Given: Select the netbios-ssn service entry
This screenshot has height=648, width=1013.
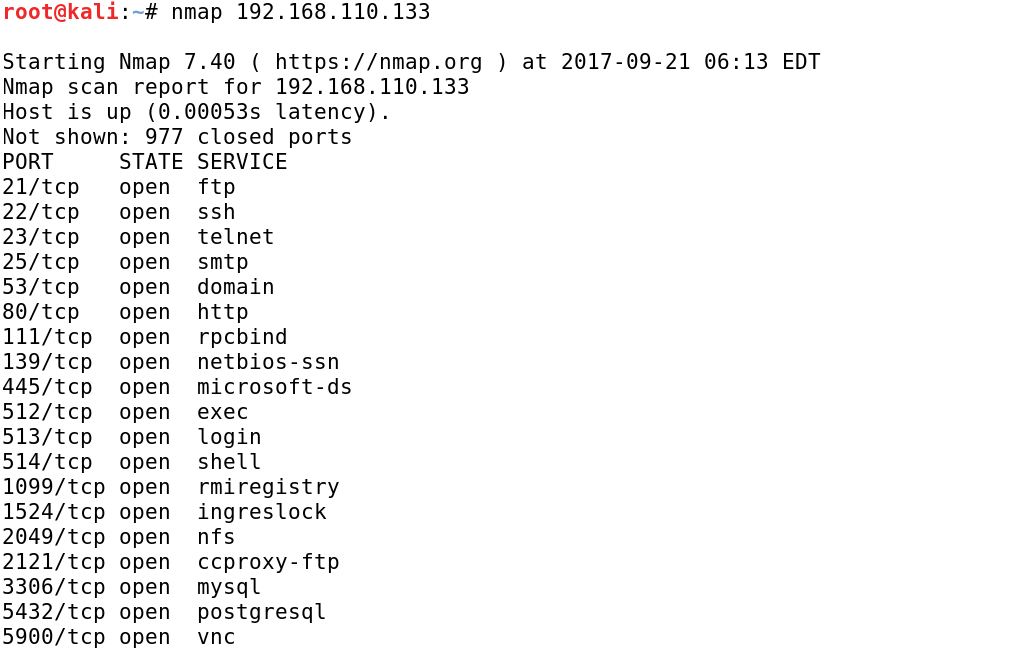Looking at the screenshot, I should click(x=268, y=362).
